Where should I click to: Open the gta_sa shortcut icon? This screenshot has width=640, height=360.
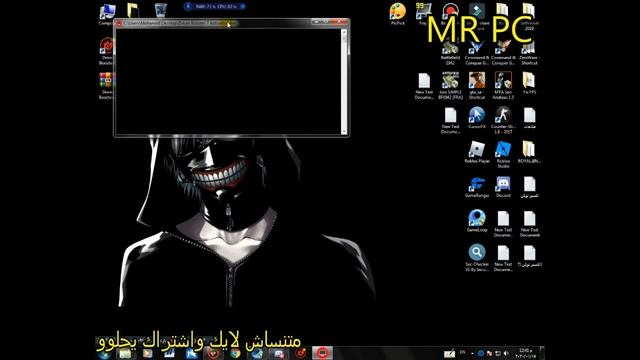(x=477, y=85)
